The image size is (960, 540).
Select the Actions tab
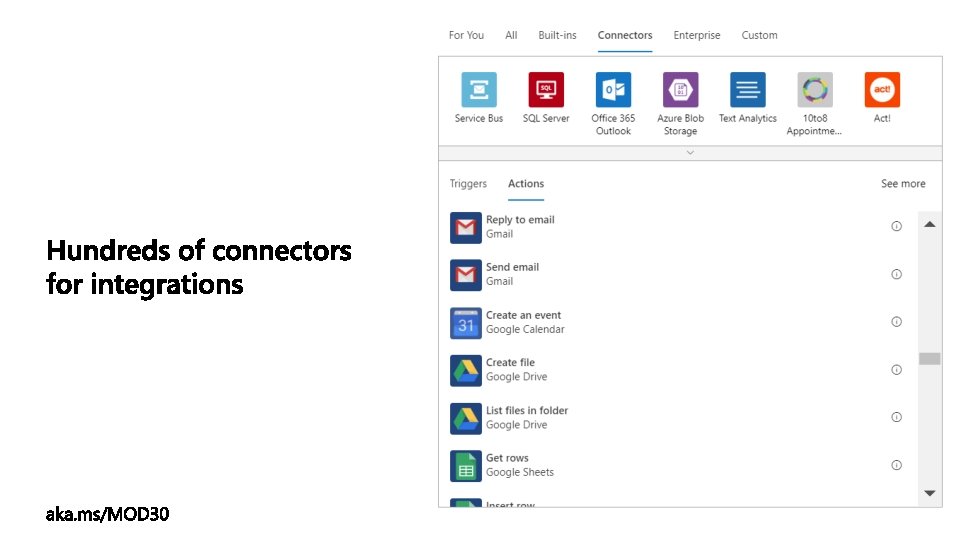526,184
